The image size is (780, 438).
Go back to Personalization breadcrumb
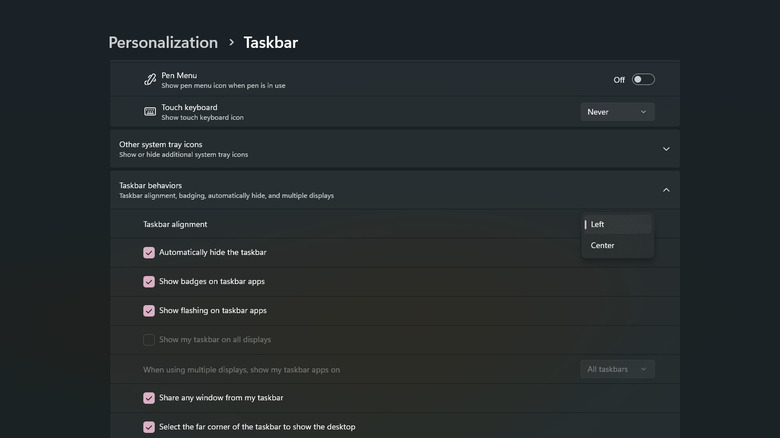(x=163, y=43)
